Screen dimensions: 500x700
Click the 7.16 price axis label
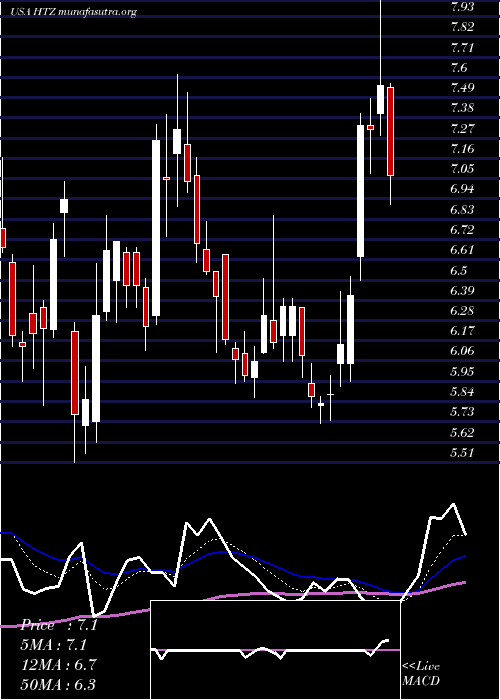462,149
